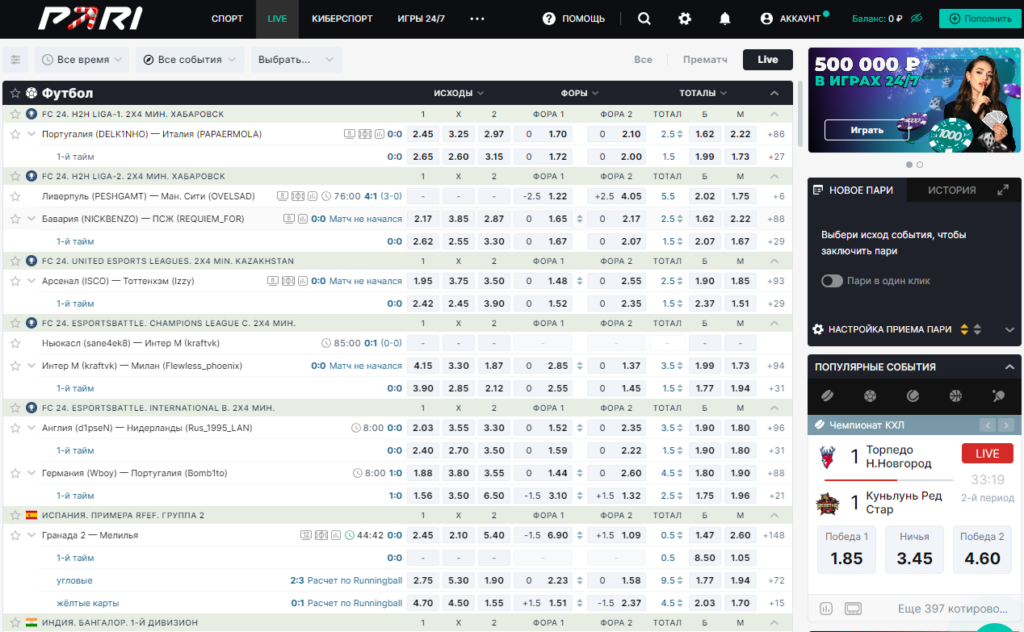Open the filter sliders icon
1024x632 pixels.
pyautogui.click(x=16, y=59)
